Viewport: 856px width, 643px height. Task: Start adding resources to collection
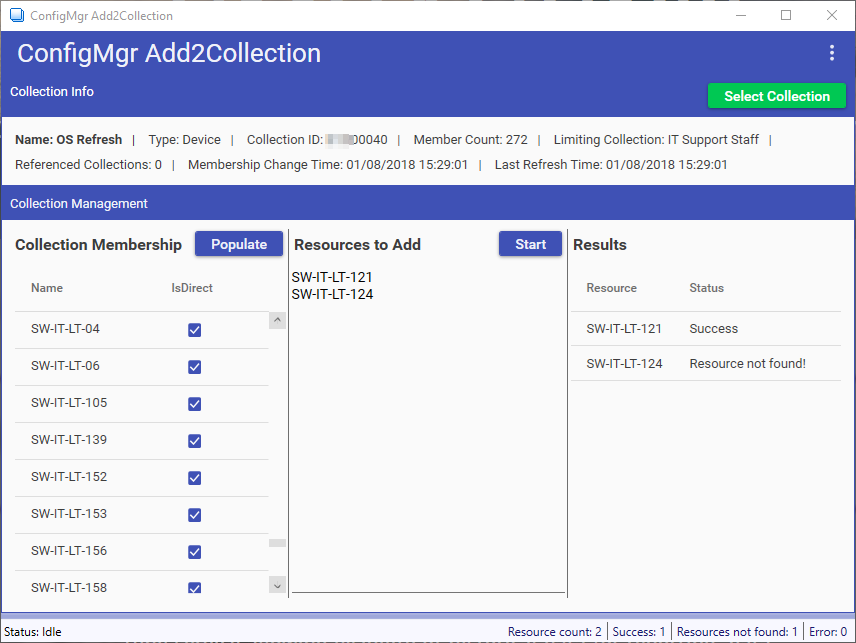530,244
